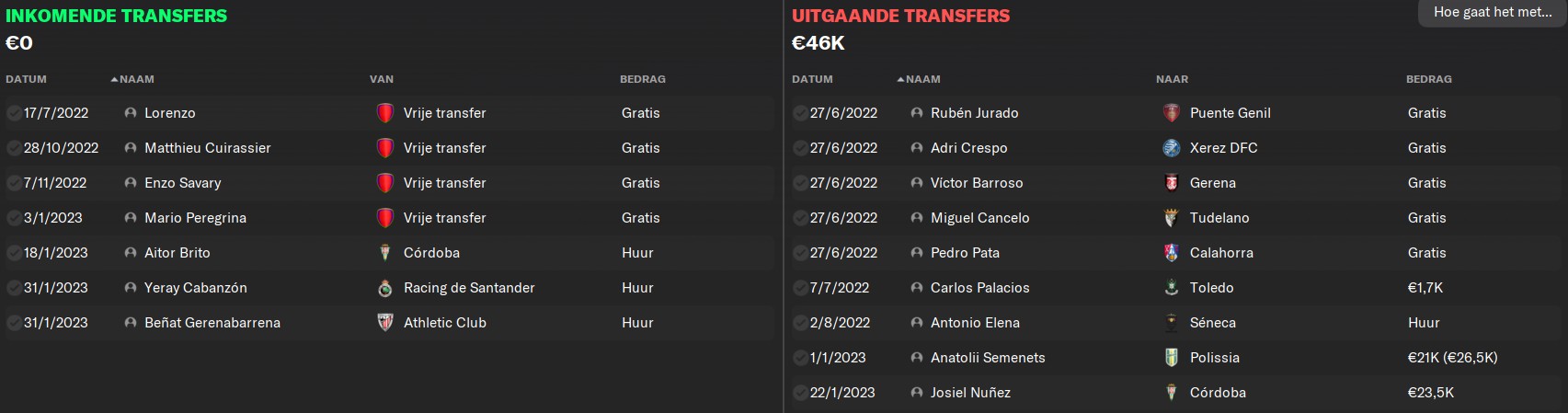Image resolution: width=1568 pixels, height=413 pixels.
Task: Sort incoming transfers by Van column
Action: point(382,79)
